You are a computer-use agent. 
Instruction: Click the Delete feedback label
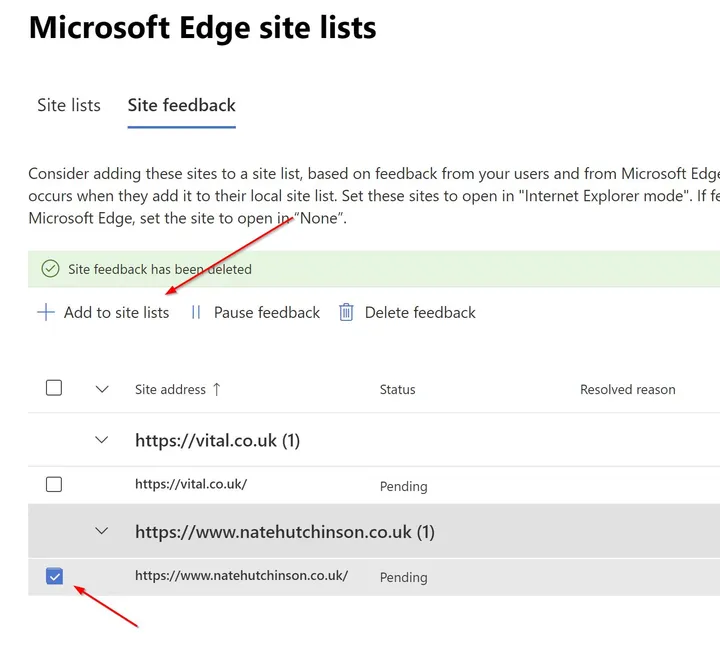pos(420,312)
